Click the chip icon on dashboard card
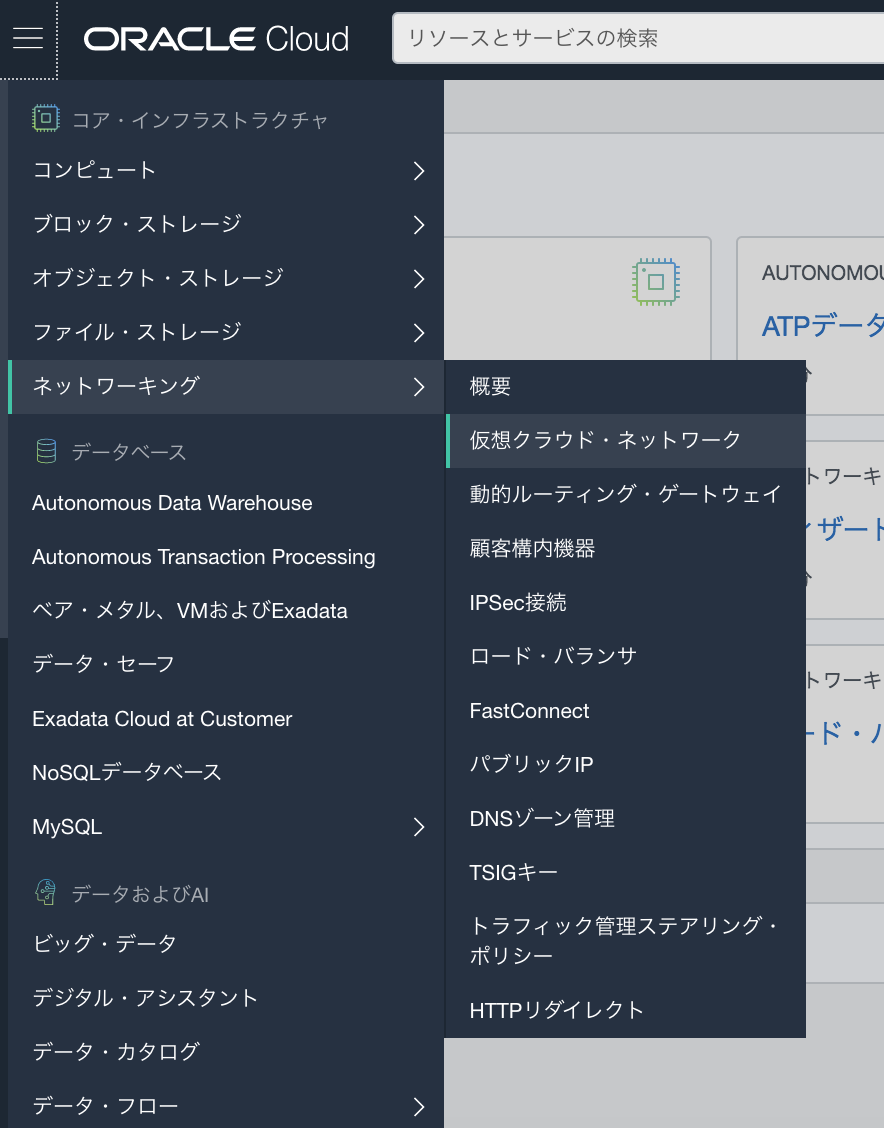The image size is (884, 1128). point(655,281)
